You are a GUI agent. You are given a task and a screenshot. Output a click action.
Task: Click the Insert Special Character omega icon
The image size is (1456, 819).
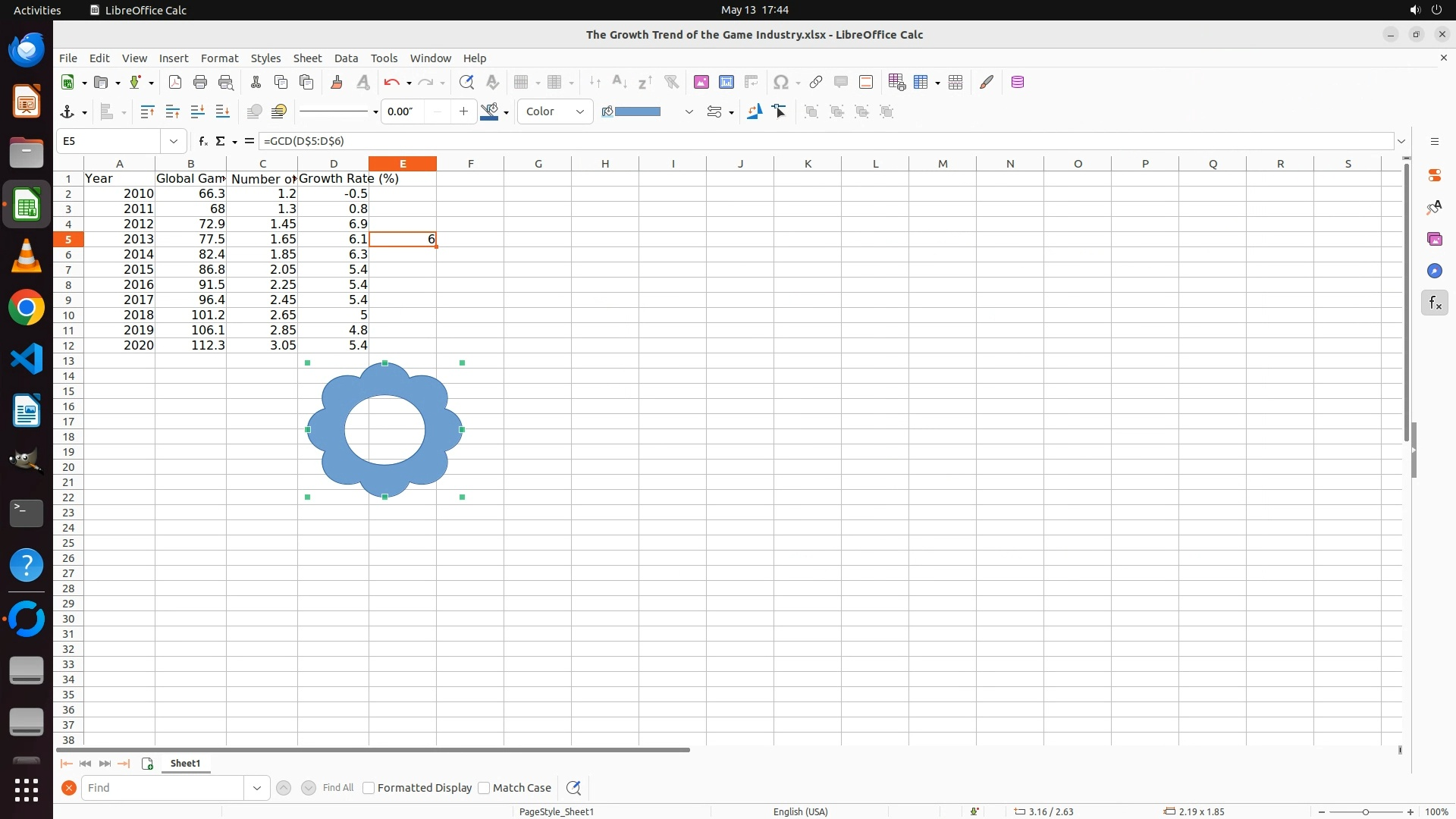coord(780,83)
